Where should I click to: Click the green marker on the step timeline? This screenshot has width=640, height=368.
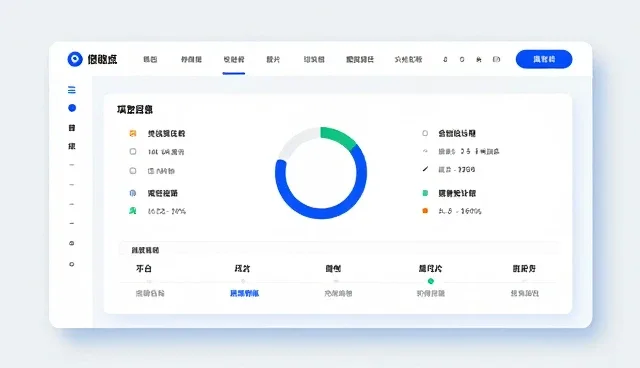coord(431,281)
